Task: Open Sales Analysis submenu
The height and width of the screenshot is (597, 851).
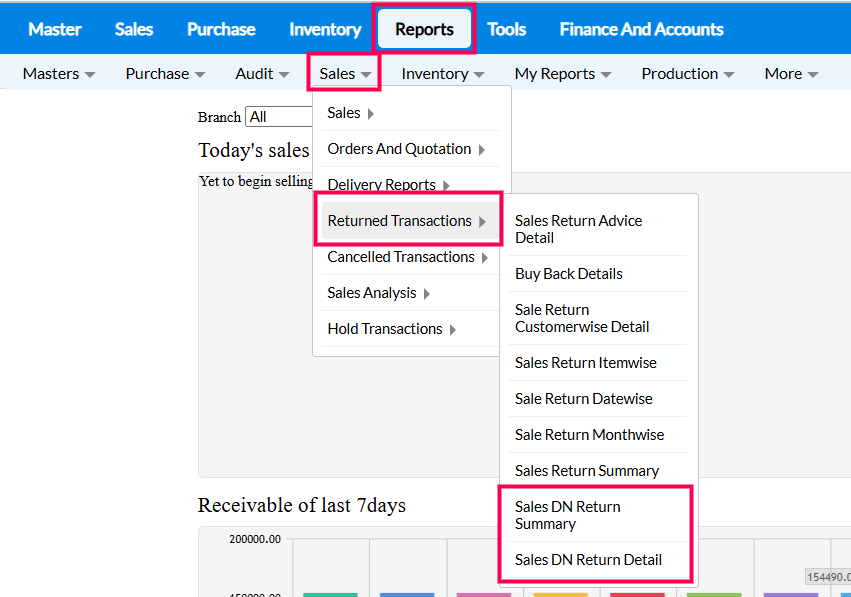Action: pos(378,293)
